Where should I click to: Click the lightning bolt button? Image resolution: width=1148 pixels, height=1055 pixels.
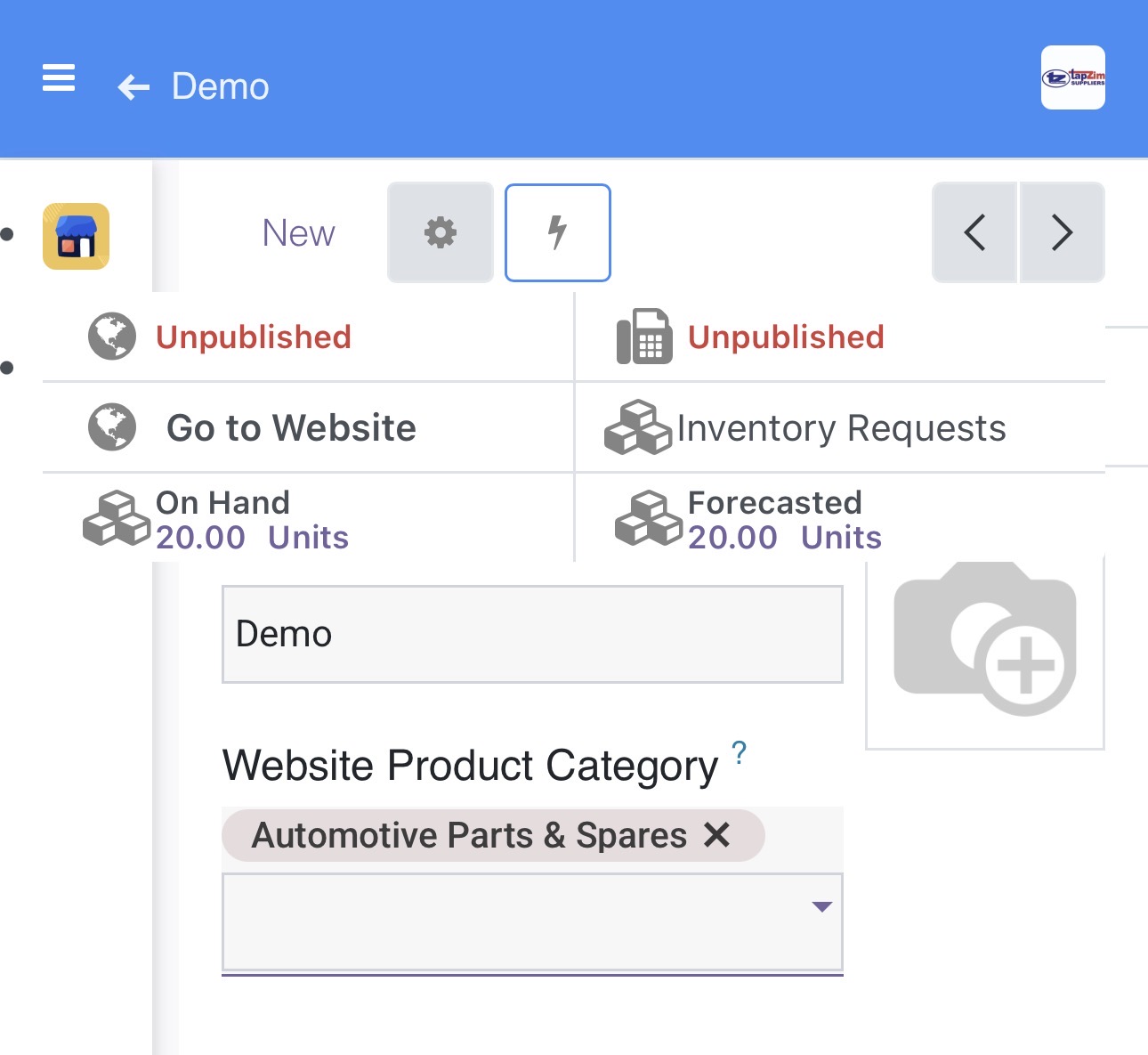(x=557, y=233)
